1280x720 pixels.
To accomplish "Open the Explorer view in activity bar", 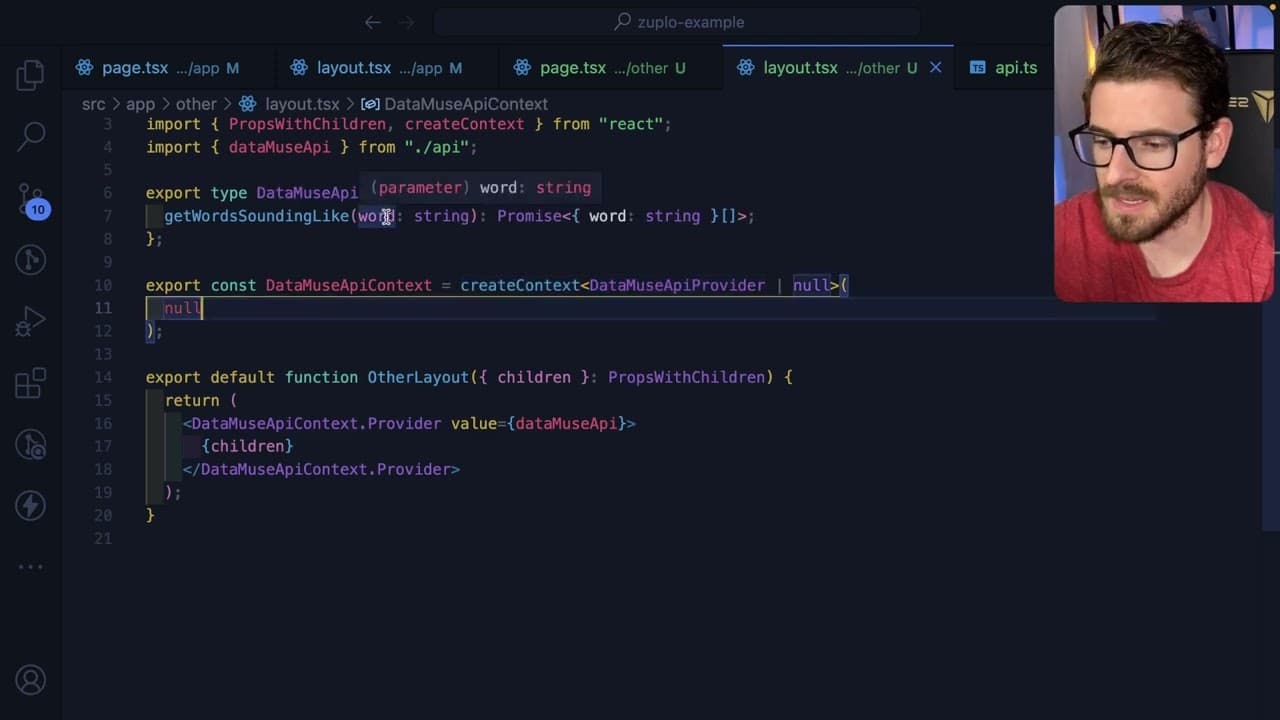I will coord(31,75).
